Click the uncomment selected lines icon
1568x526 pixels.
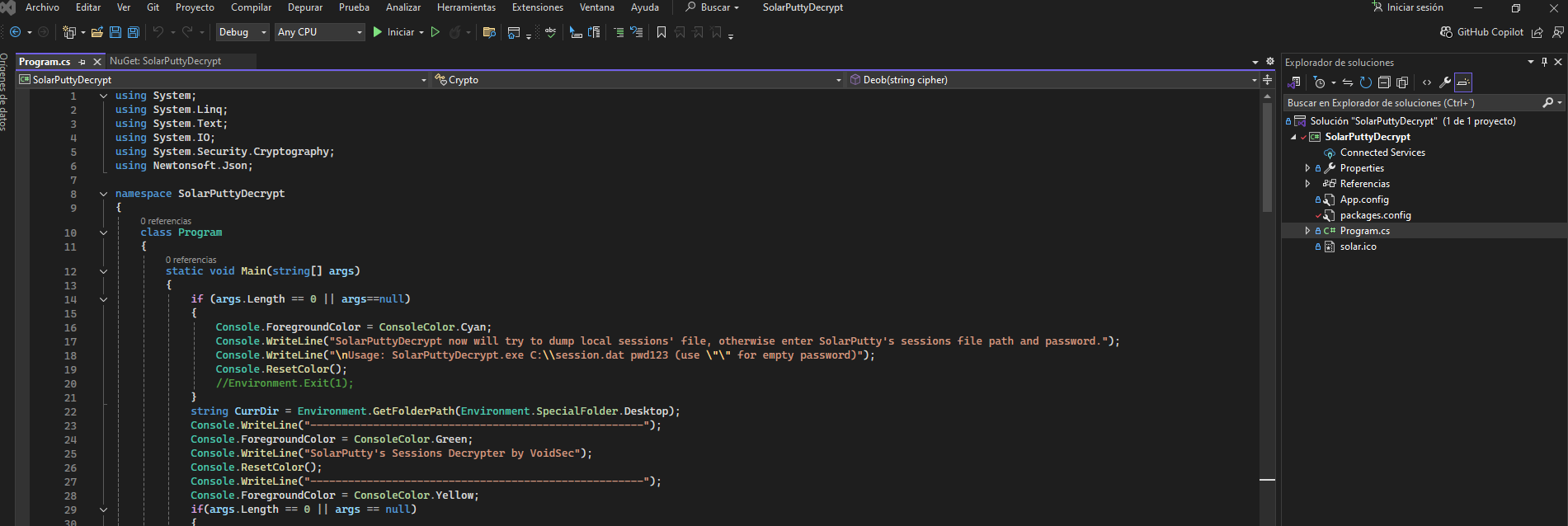[x=636, y=32]
